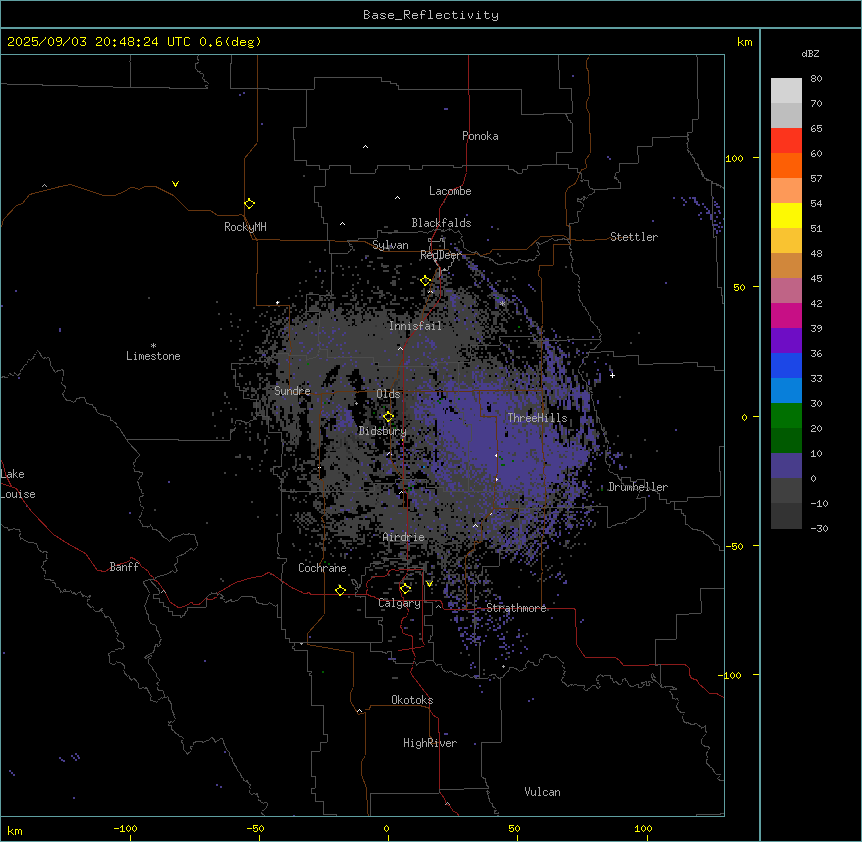Click the Base_Reflectivity title
862x842 pixels.
[431, 15]
